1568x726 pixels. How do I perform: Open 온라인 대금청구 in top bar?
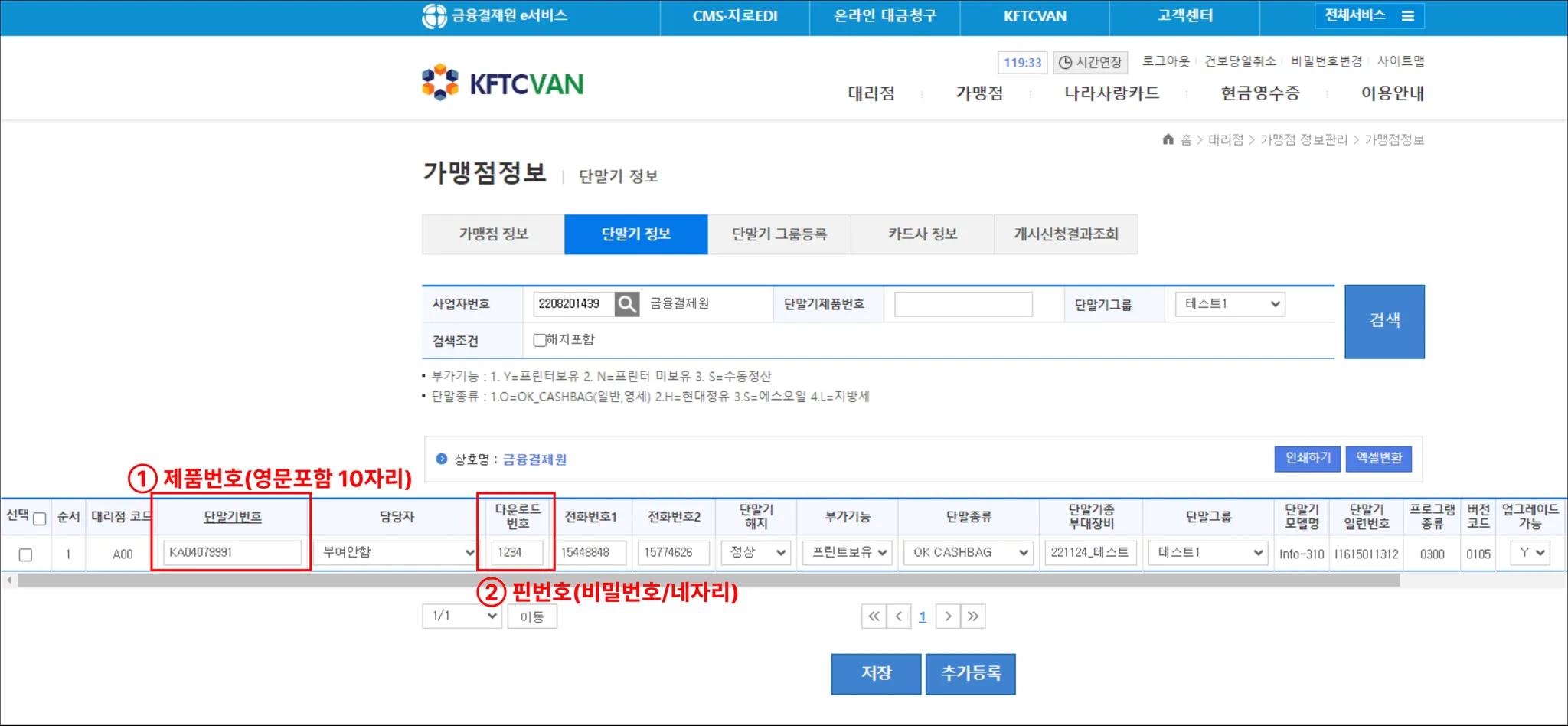[885, 16]
